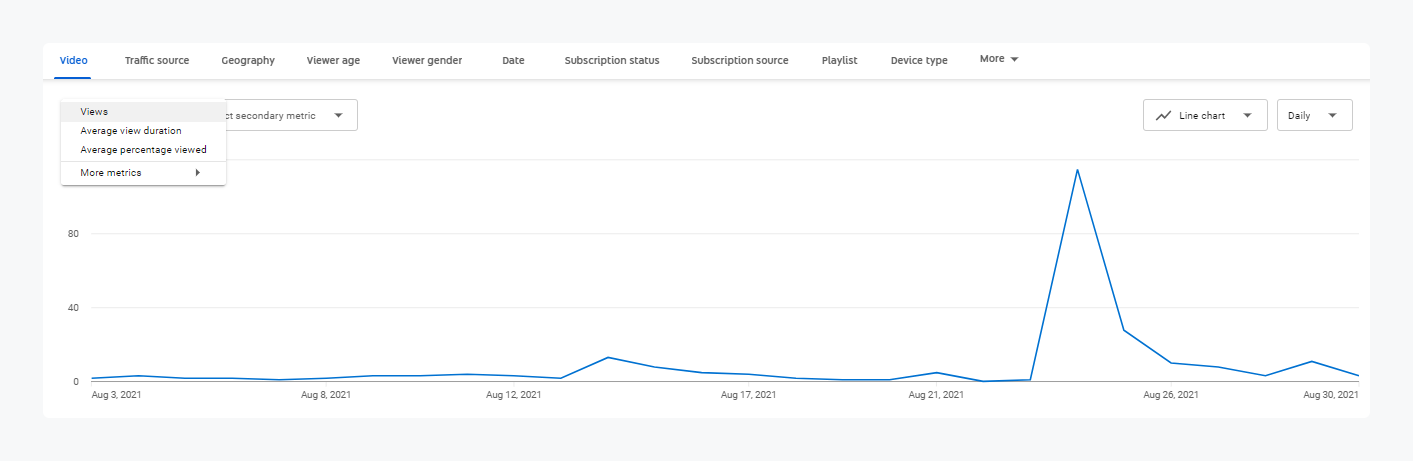Select the Device type tab
1413x461 pixels.
click(x=919, y=60)
